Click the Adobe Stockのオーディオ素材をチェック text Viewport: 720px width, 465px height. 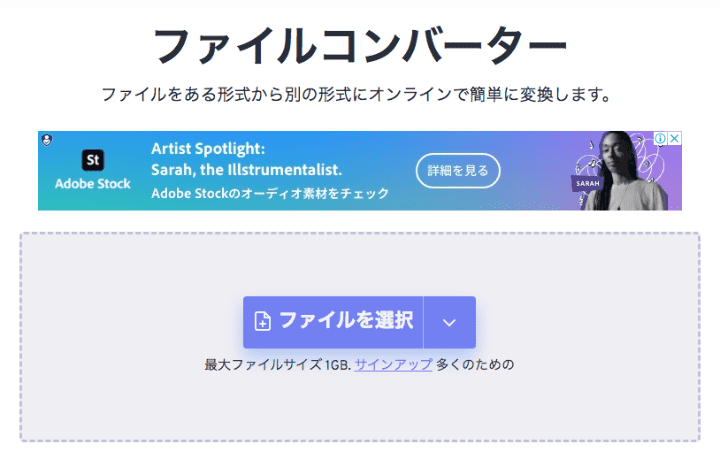pos(270,193)
